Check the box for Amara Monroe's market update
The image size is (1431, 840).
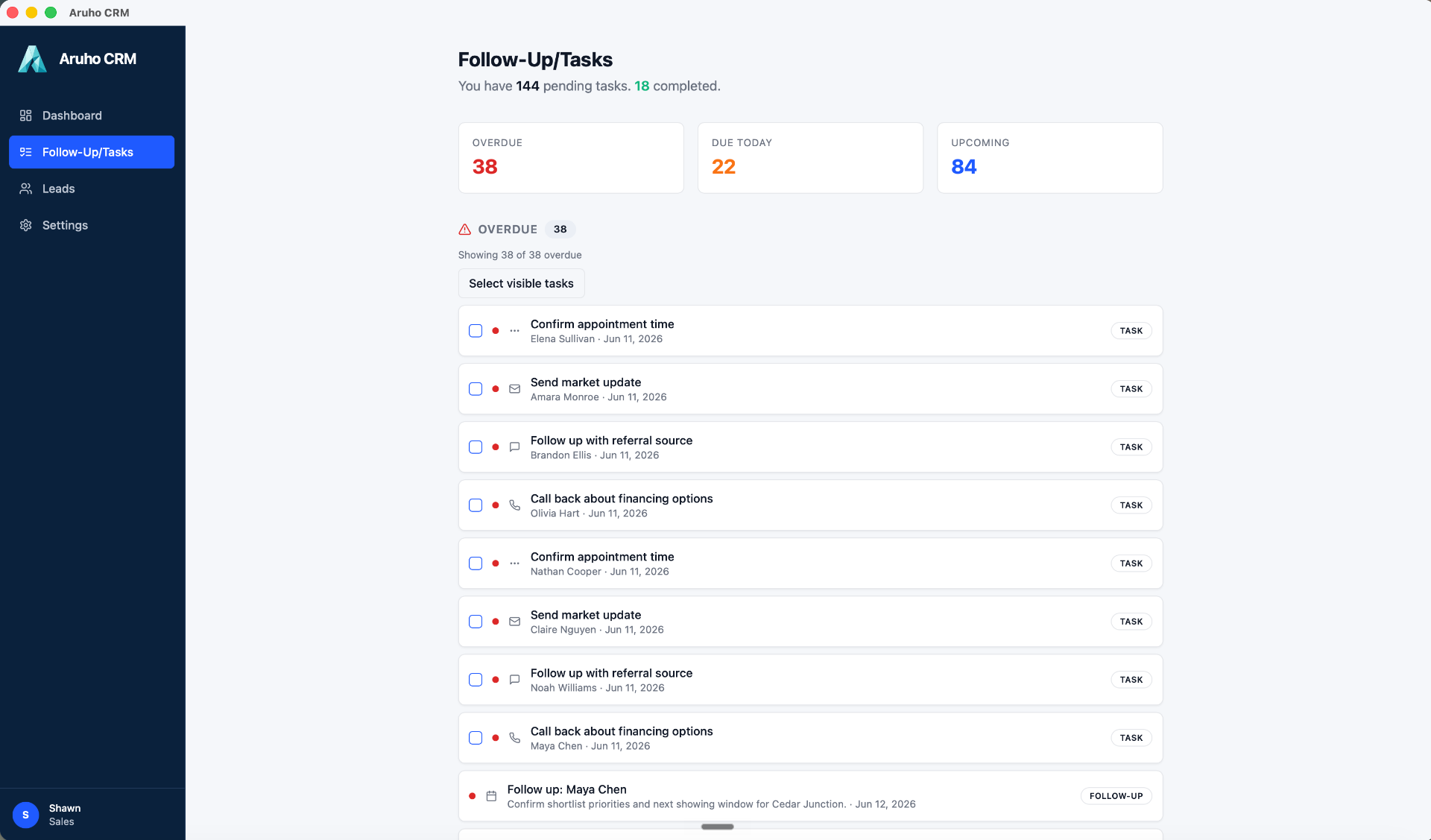click(476, 389)
